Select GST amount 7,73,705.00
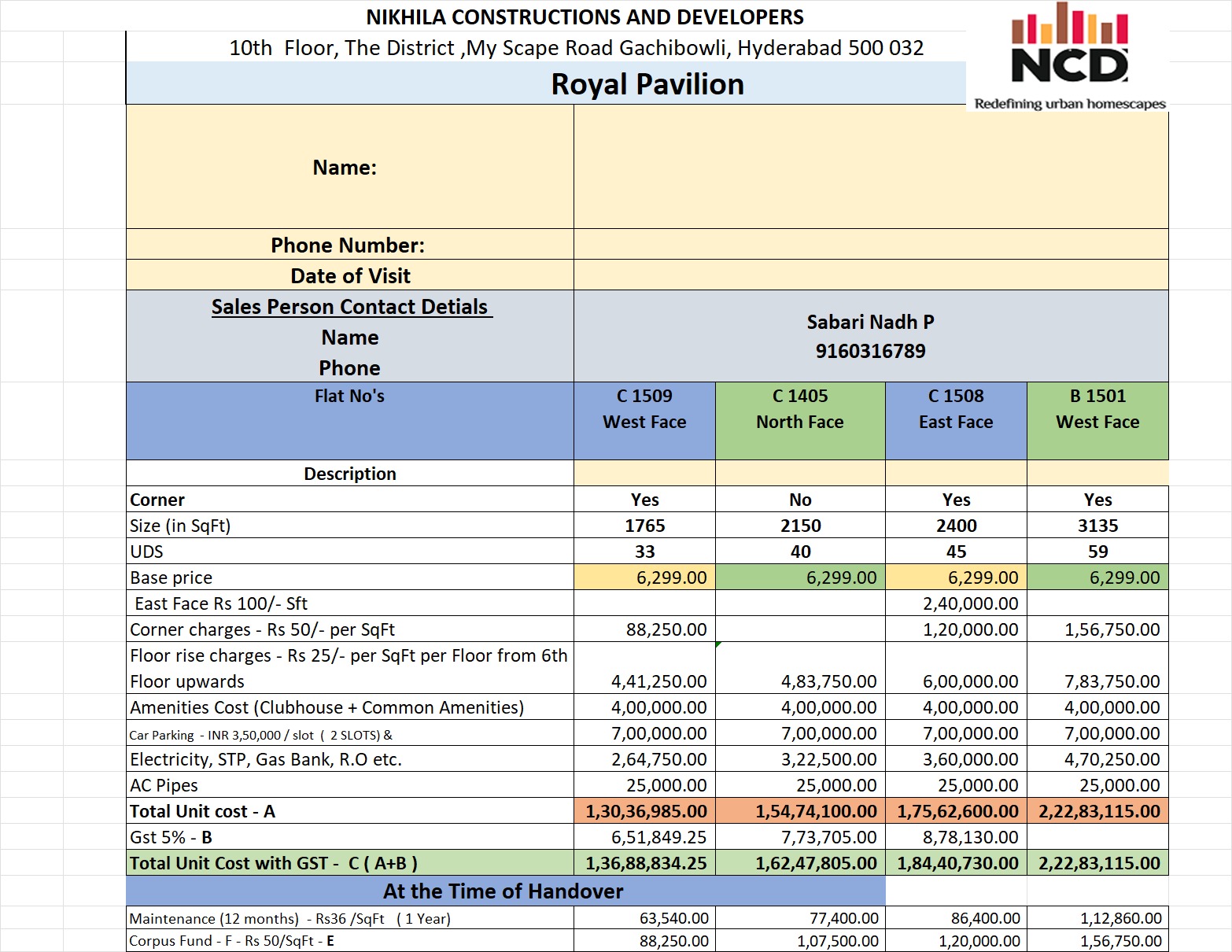Image resolution: width=1232 pixels, height=952 pixels. click(800, 837)
